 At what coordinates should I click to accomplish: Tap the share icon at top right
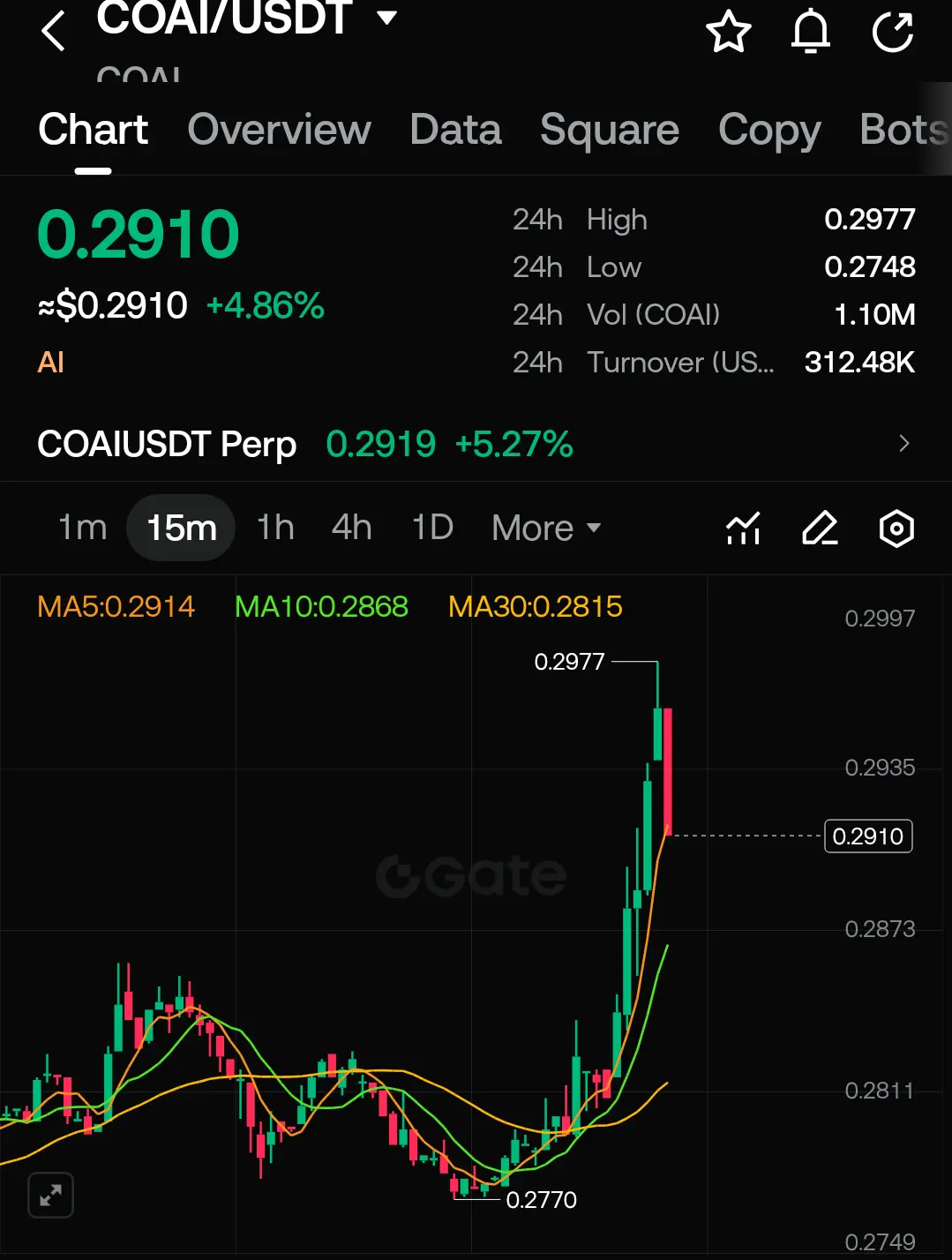[x=893, y=32]
